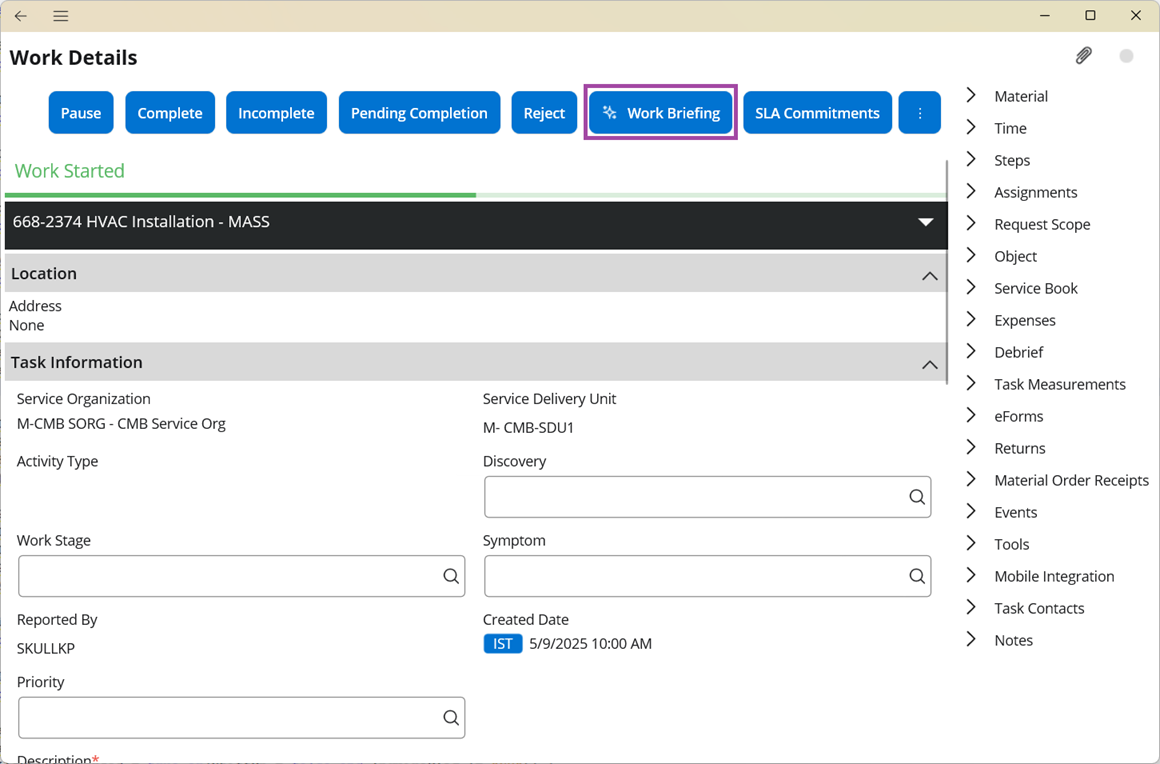Image resolution: width=1160 pixels, height=764 pixels.
Task: Open the Task Measurements section
Action: (x=1059, y=384)
